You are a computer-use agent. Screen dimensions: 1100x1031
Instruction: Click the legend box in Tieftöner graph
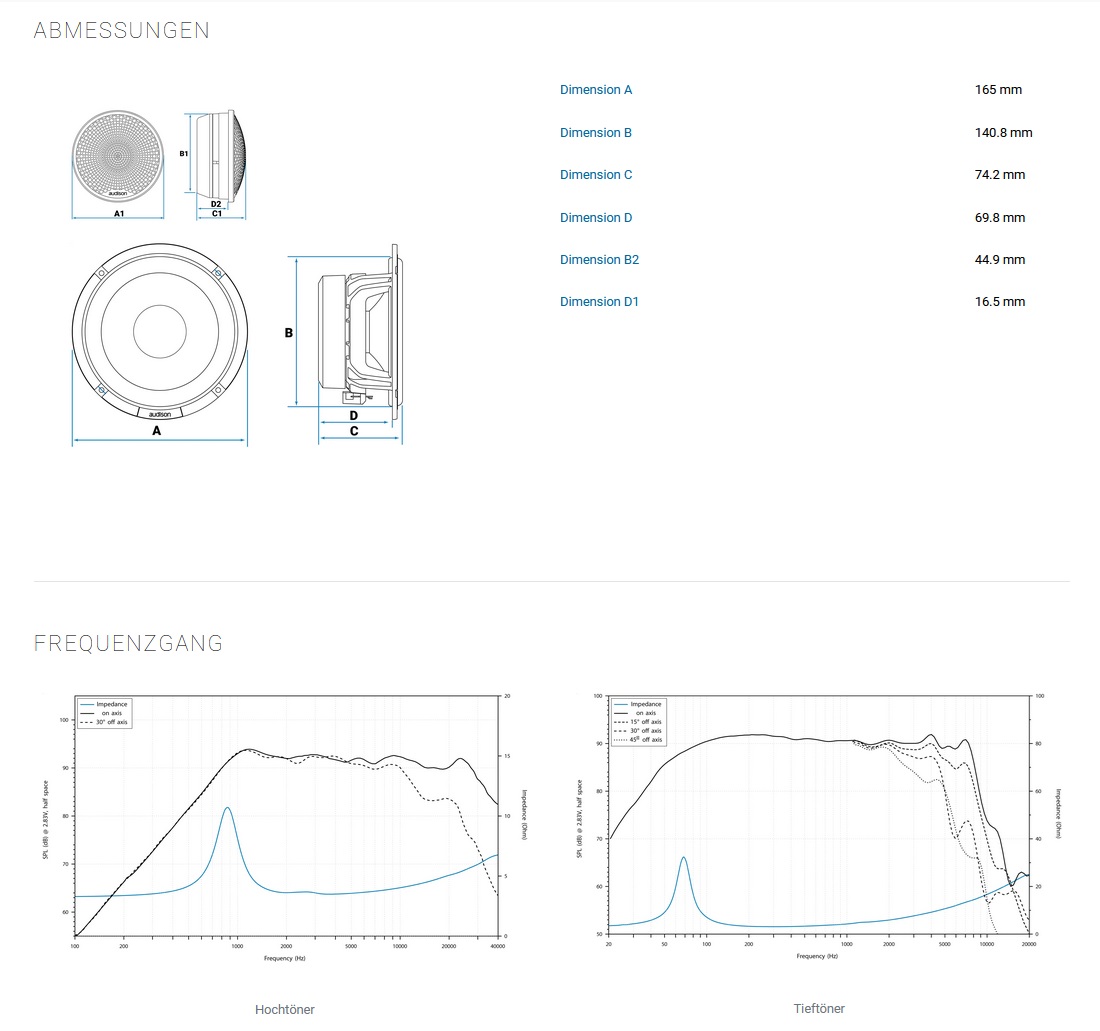point(638,722)
